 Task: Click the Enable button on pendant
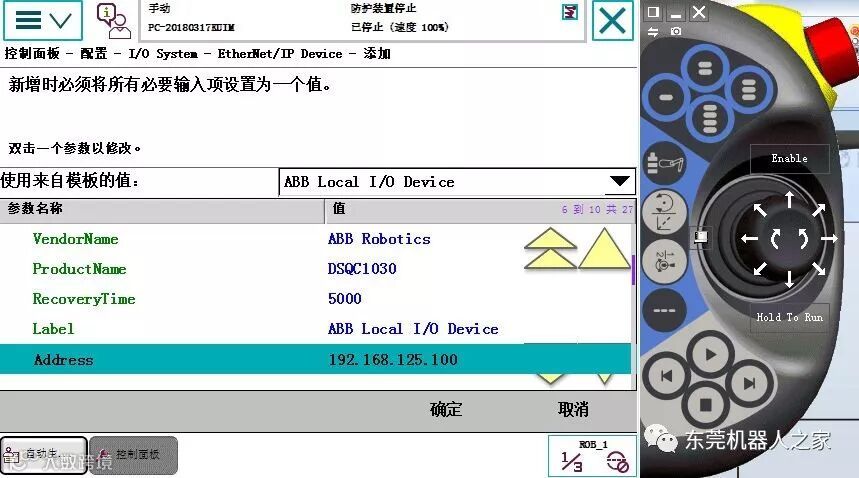point(789,158)
